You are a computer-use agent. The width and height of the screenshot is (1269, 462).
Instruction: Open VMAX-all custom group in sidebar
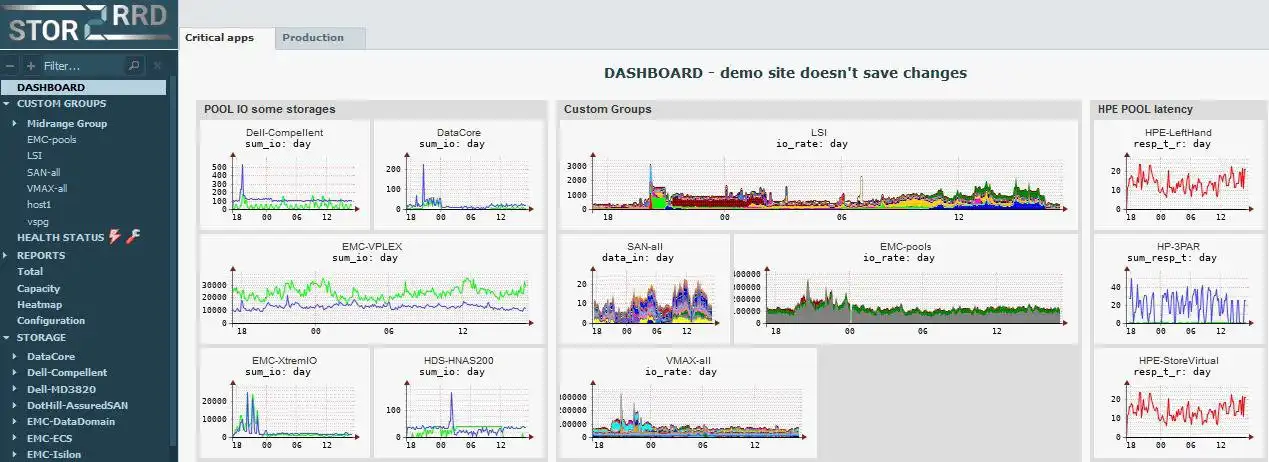(47, 188)
